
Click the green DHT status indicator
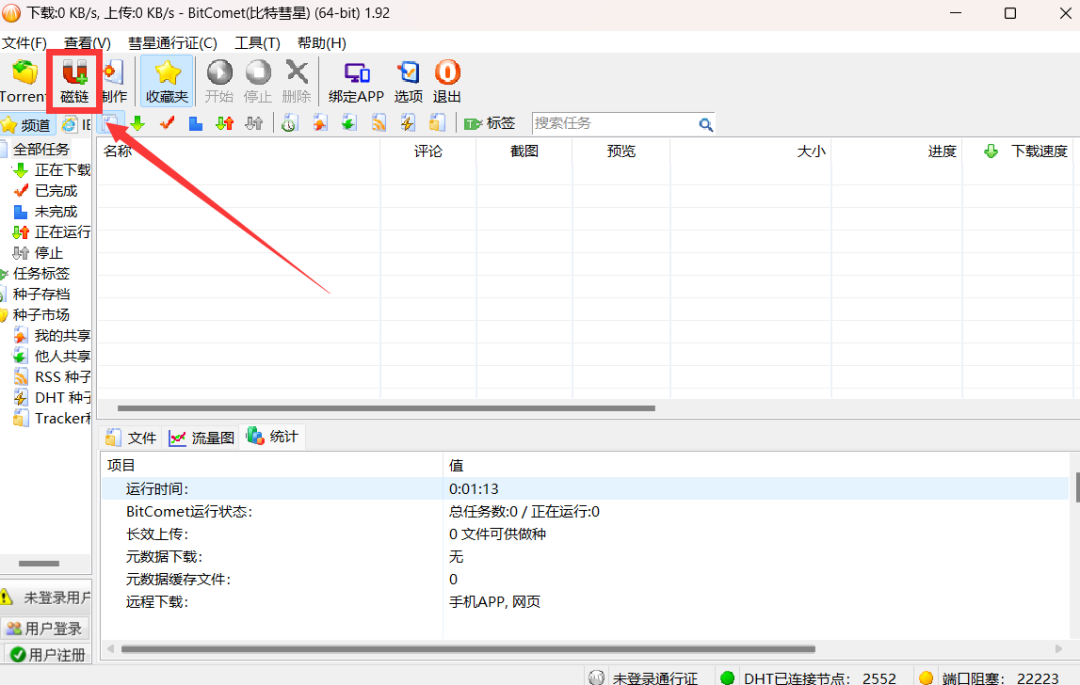(x=727, y=678)
